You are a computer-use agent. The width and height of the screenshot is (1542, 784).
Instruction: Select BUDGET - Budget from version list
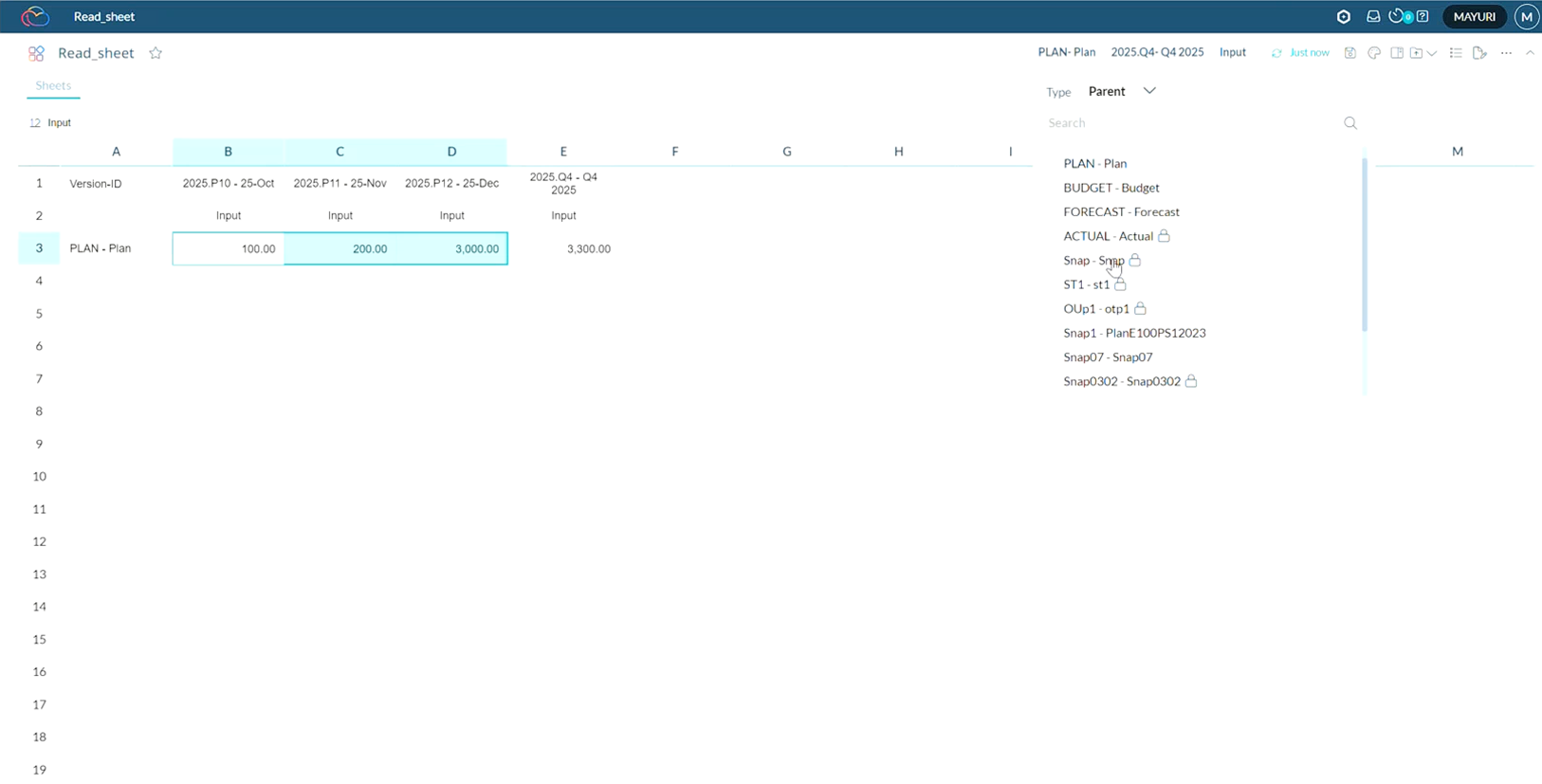pos(1111,188)
